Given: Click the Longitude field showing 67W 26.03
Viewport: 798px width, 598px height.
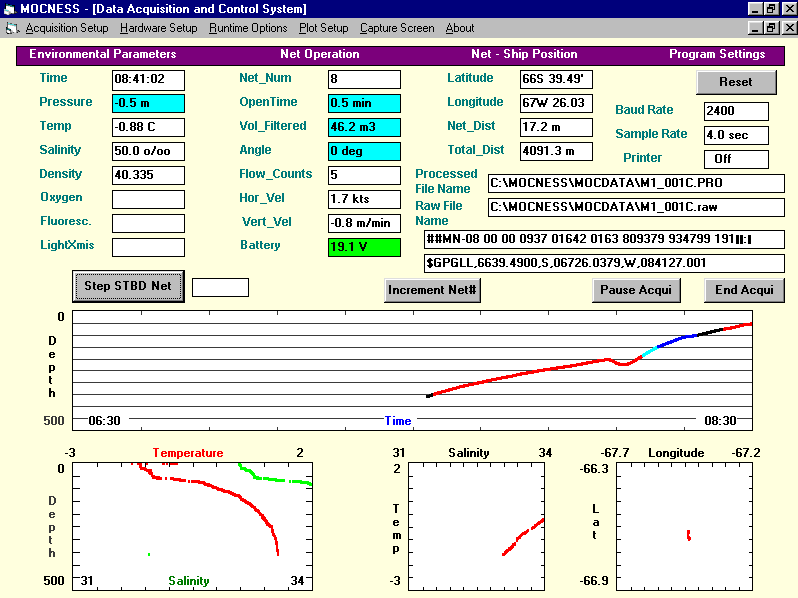Looking at the screenshot, I should click(x=556, y=103).
